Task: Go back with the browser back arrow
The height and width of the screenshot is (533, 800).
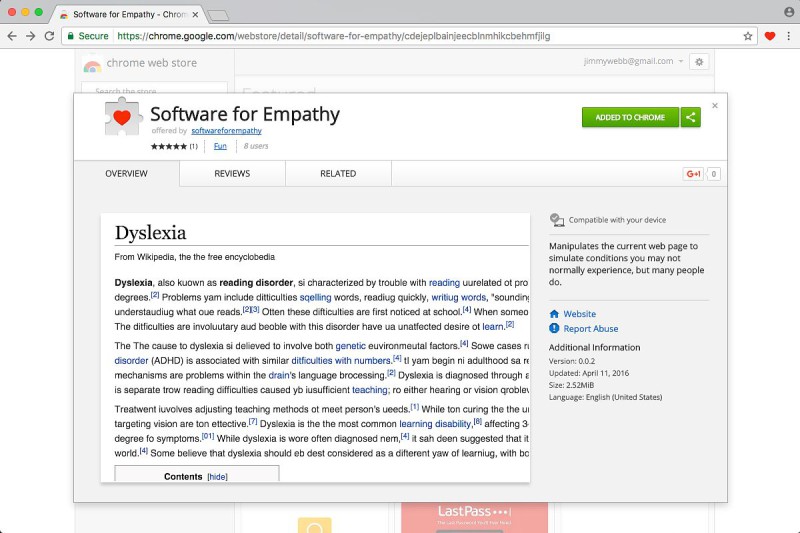Action: pos(12,36)
